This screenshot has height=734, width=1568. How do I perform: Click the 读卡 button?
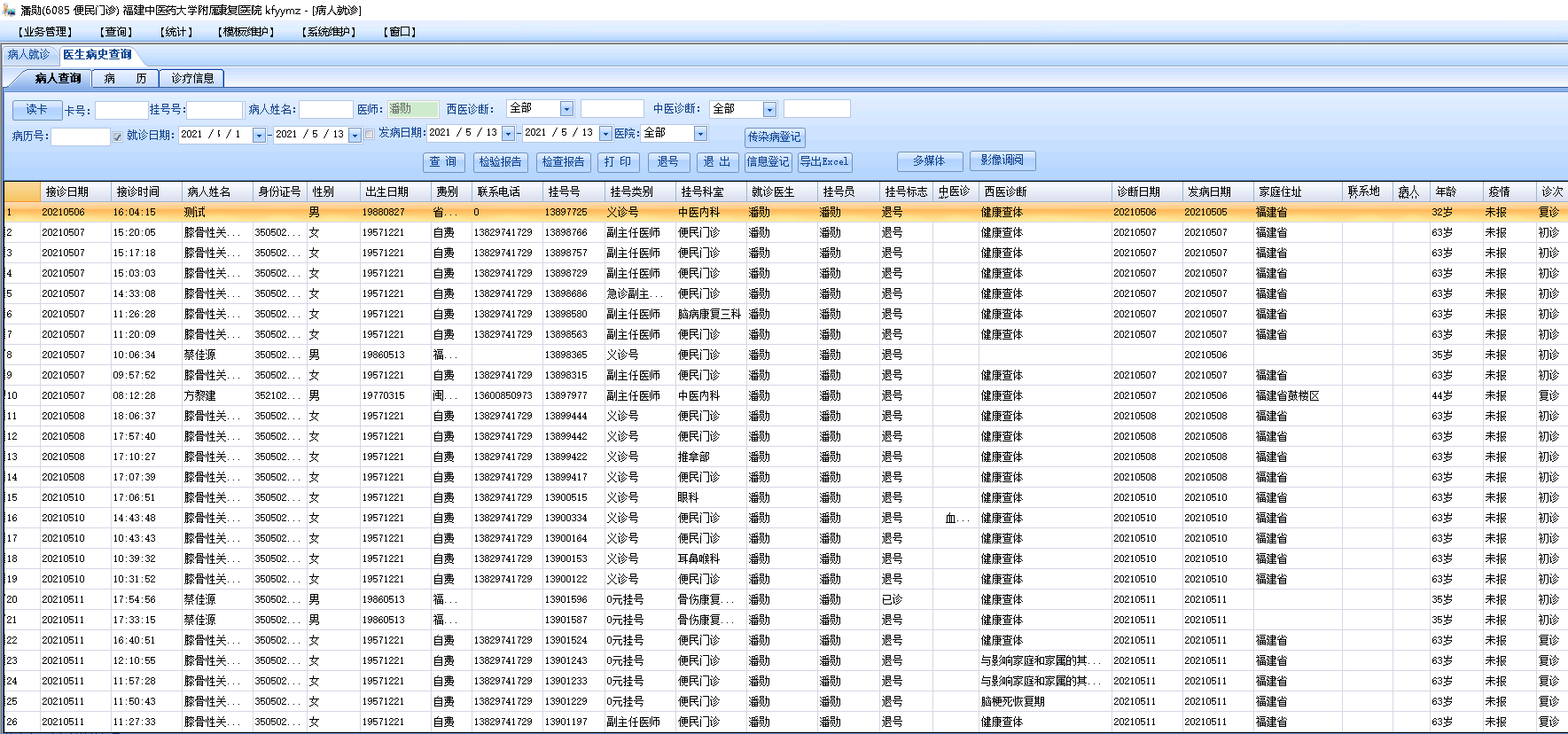[36, 110]
